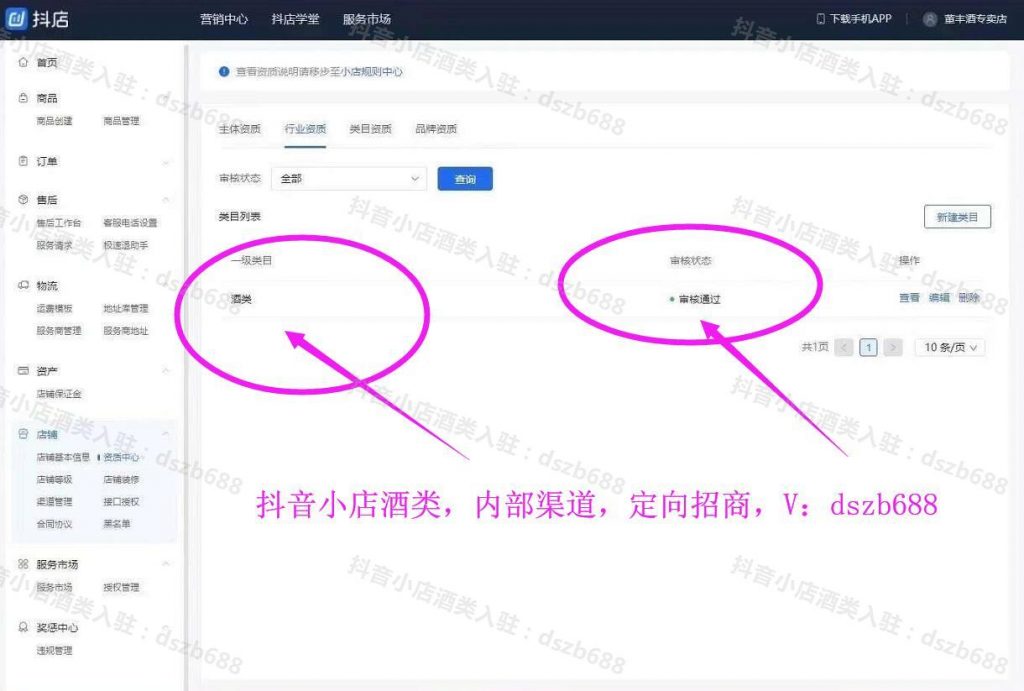Click the 资产 card icon

[24, 370]
